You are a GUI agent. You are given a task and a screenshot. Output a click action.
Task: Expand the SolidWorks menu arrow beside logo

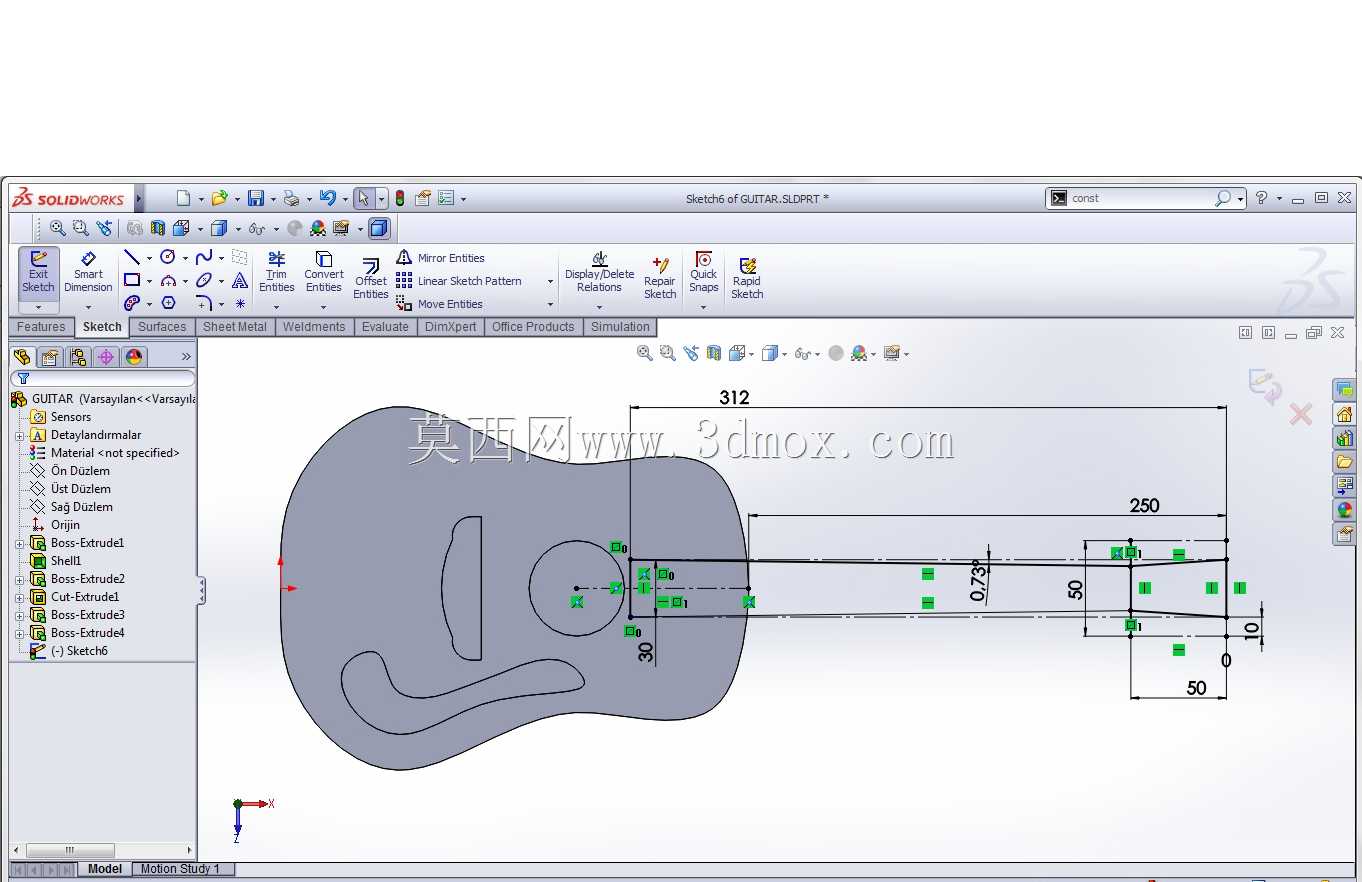point(139,198)
